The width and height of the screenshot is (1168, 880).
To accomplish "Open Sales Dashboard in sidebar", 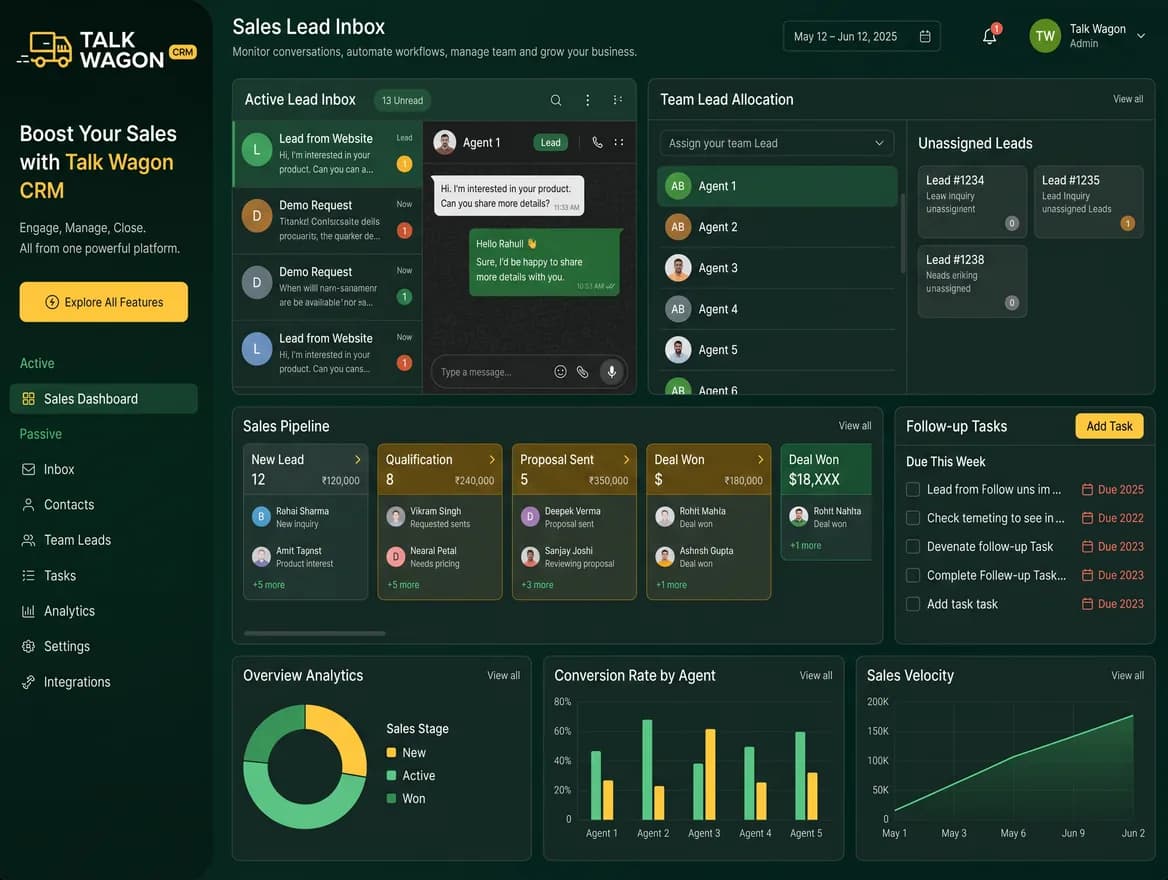I will pos(104,399).
